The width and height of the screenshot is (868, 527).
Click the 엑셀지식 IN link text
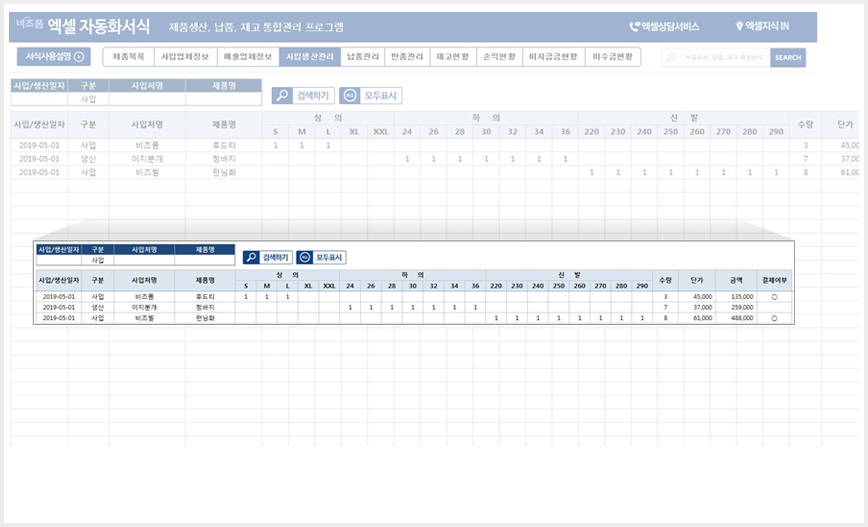pos(767,26)
